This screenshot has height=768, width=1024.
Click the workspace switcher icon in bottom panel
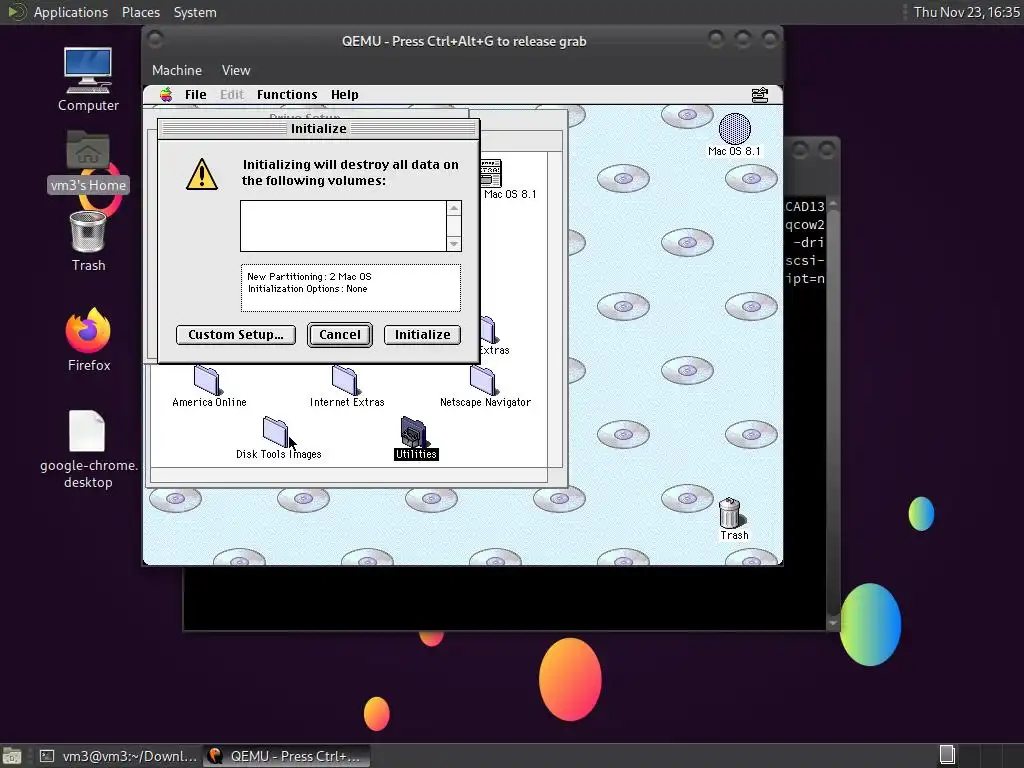coord(947,755)
